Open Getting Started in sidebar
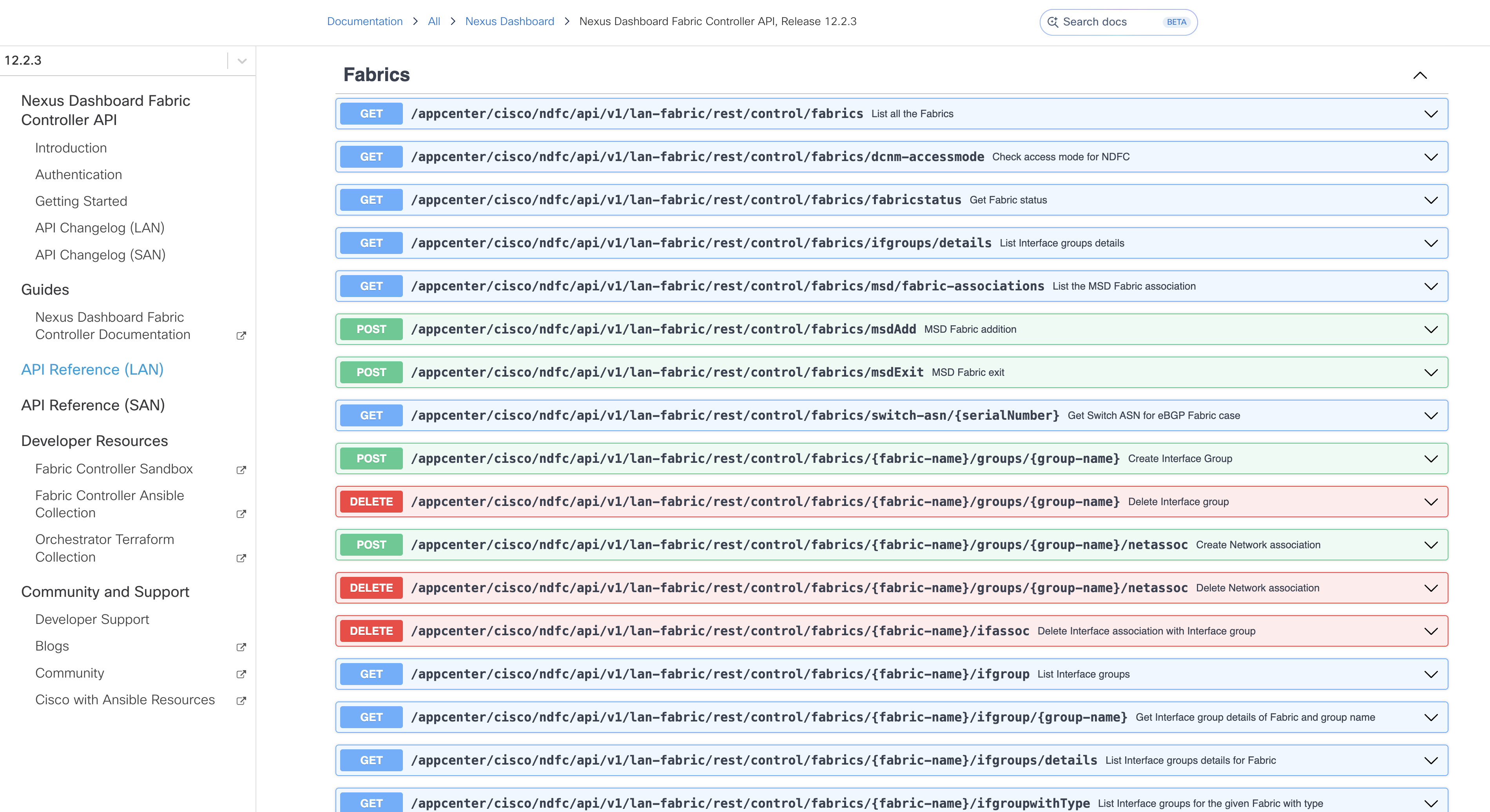 81,201
